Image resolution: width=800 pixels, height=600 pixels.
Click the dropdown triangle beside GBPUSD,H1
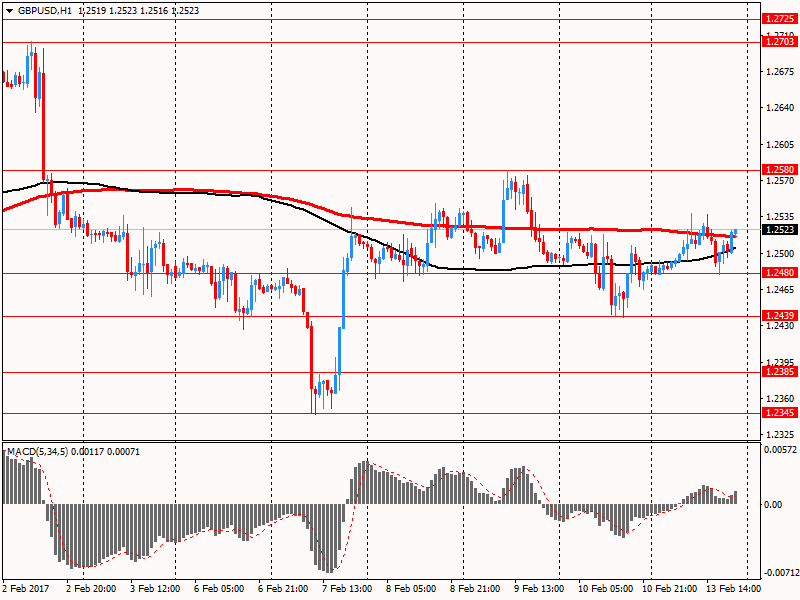pos(9,9)
